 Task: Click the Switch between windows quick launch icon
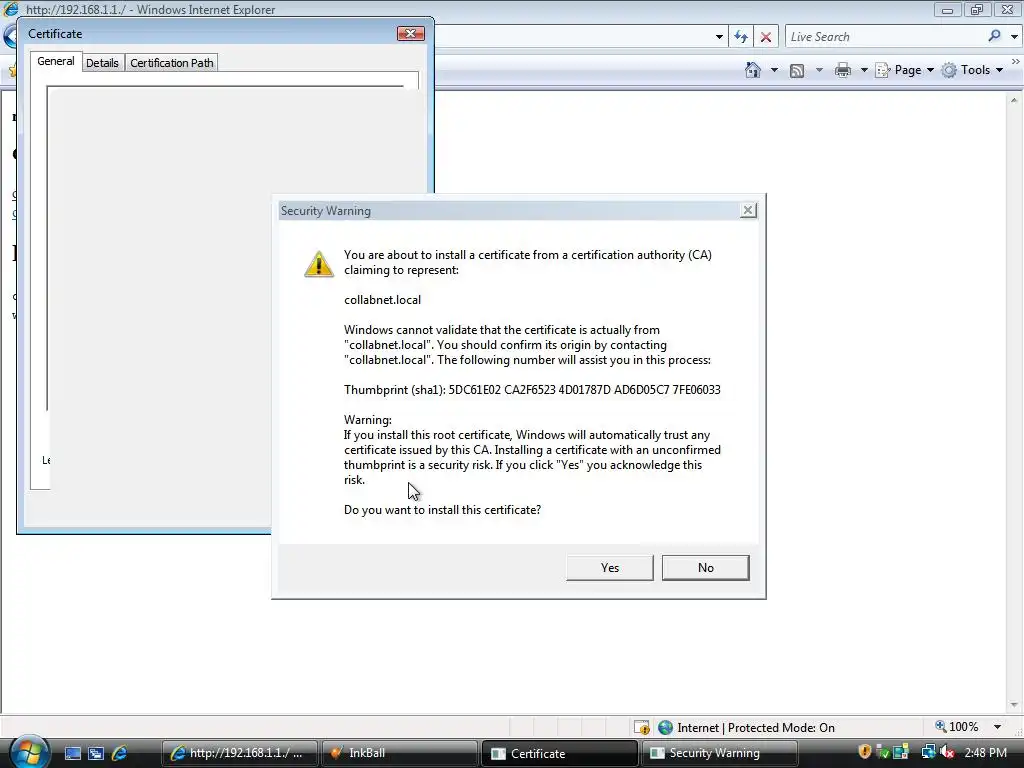coord(96,753)
